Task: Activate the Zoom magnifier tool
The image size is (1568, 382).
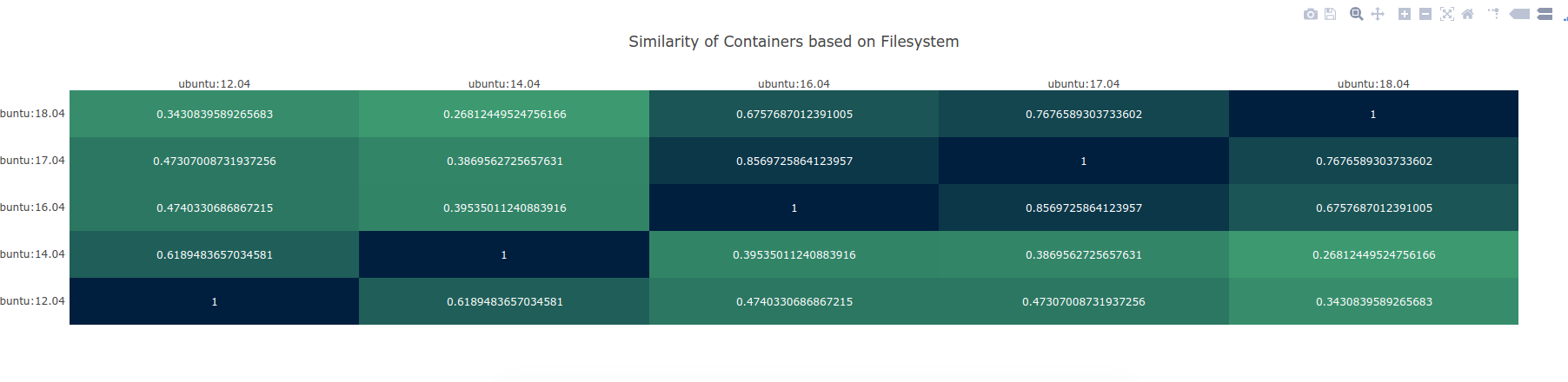Action: (x=1356, y=14)
